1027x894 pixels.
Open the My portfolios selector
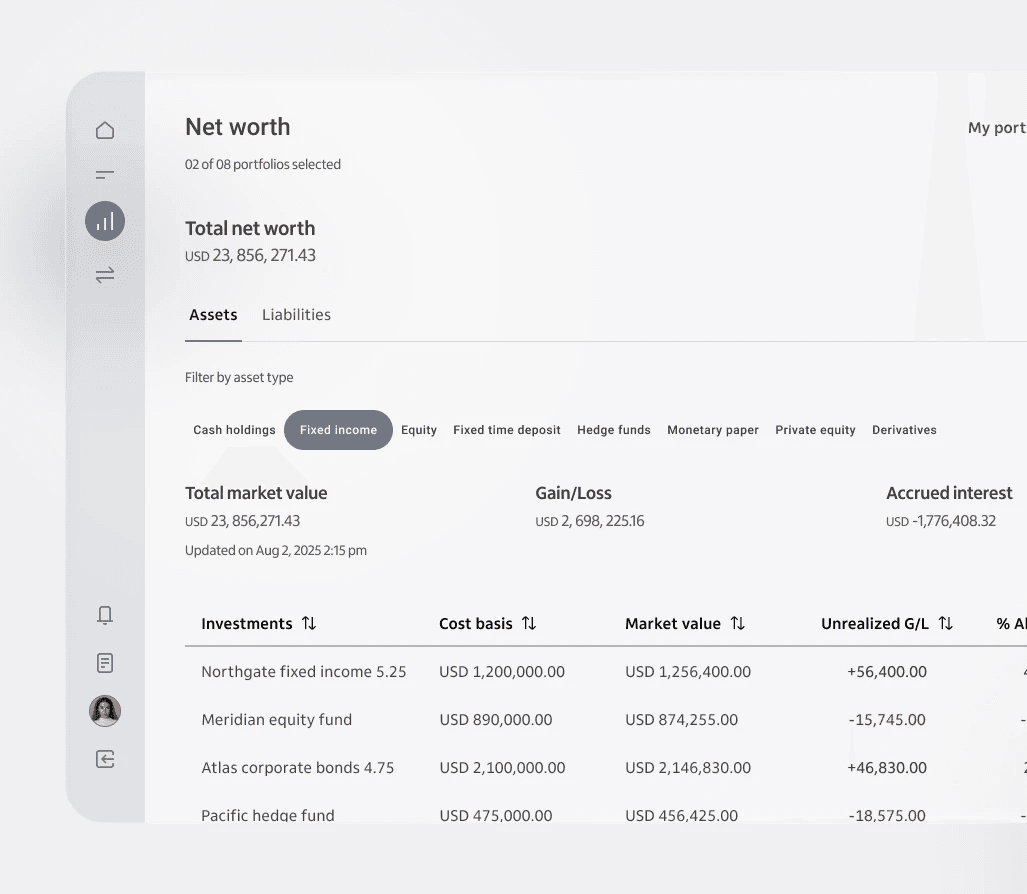click(997, 128)
